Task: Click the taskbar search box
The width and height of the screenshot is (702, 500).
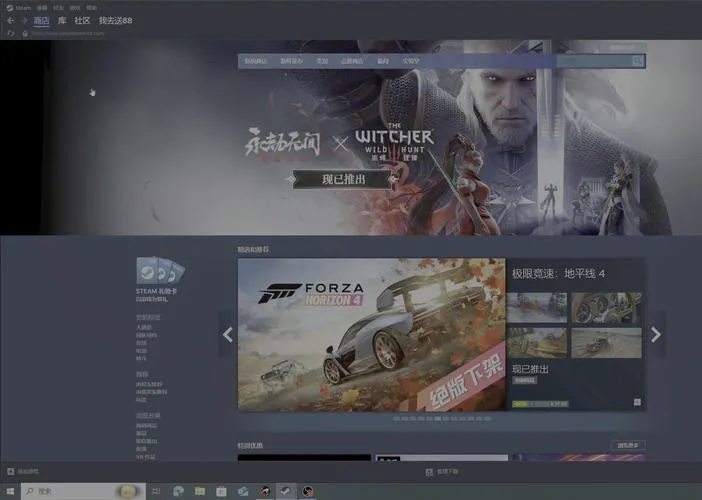Action: [x=83, y=491]
